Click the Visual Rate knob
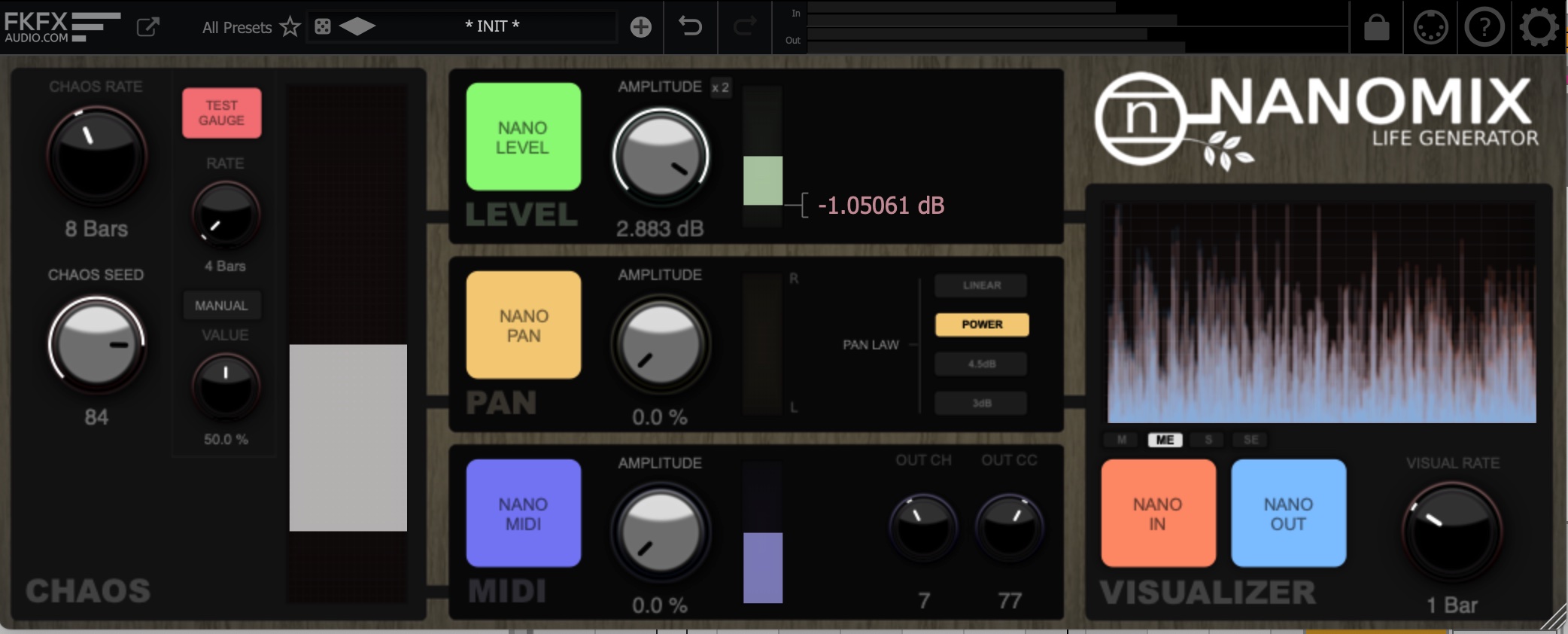Image resolution: width=1568 pixels, height=634 pixels. (x=1452, y=532)
